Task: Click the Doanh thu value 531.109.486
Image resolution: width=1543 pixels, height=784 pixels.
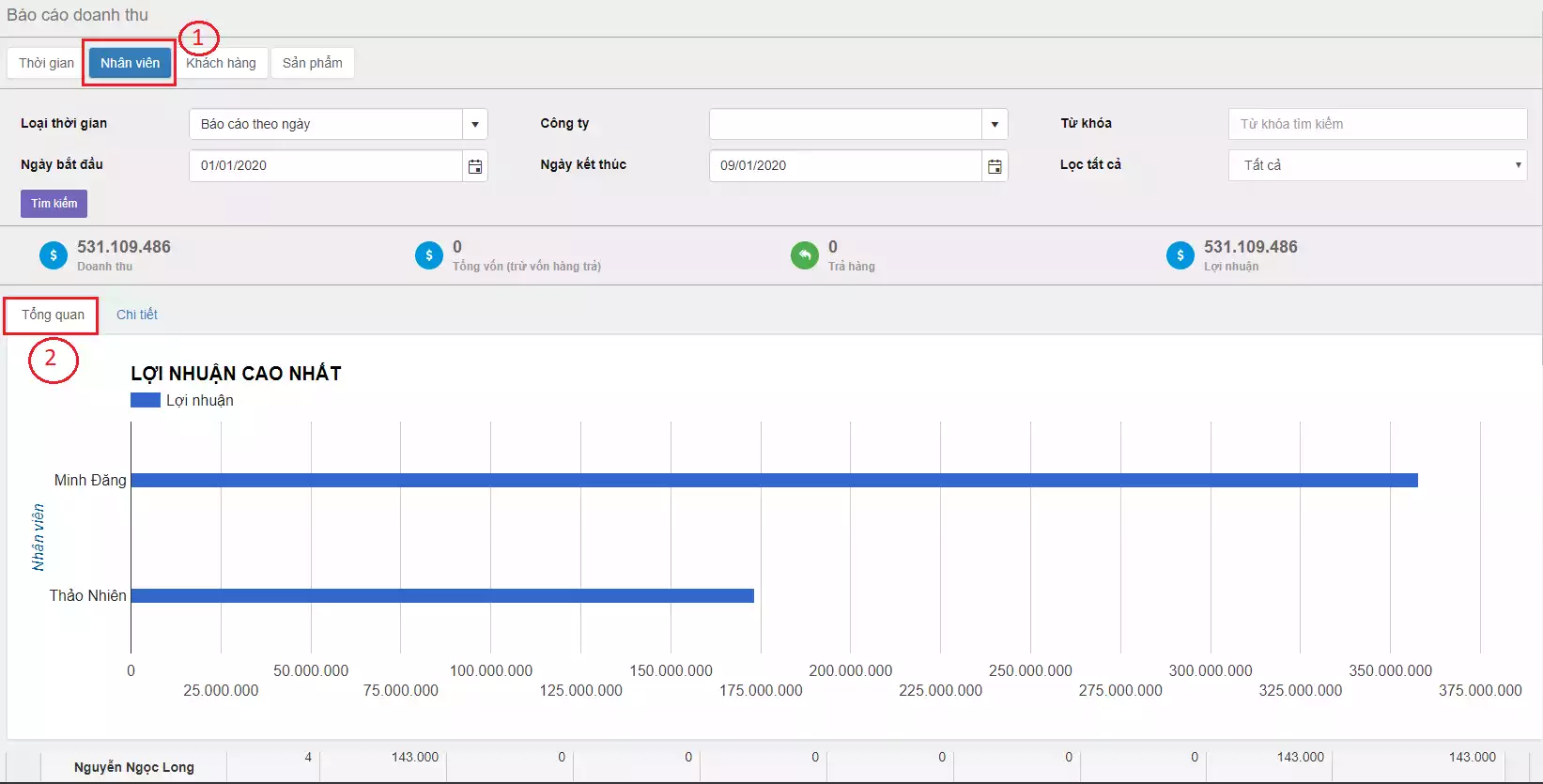Action: tap(124, 247)
